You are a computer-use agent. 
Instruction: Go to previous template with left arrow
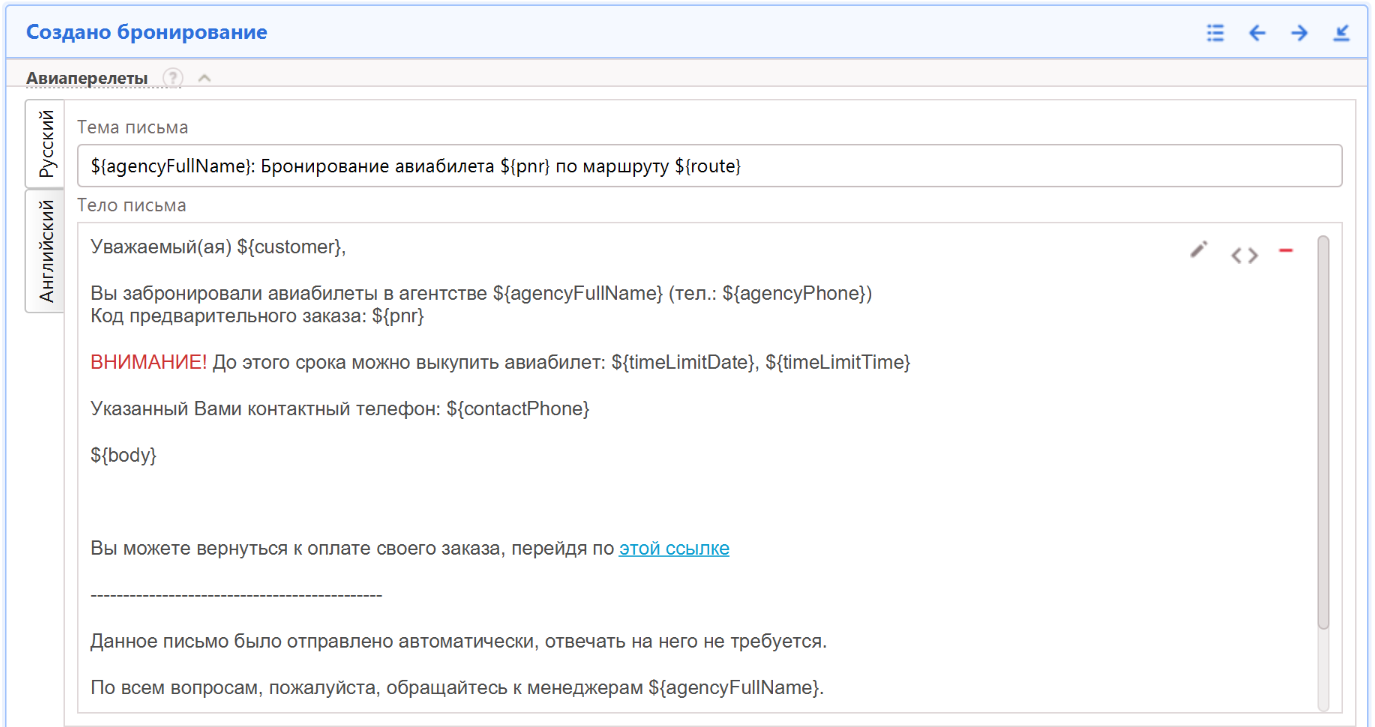[x=1257, y=33]
